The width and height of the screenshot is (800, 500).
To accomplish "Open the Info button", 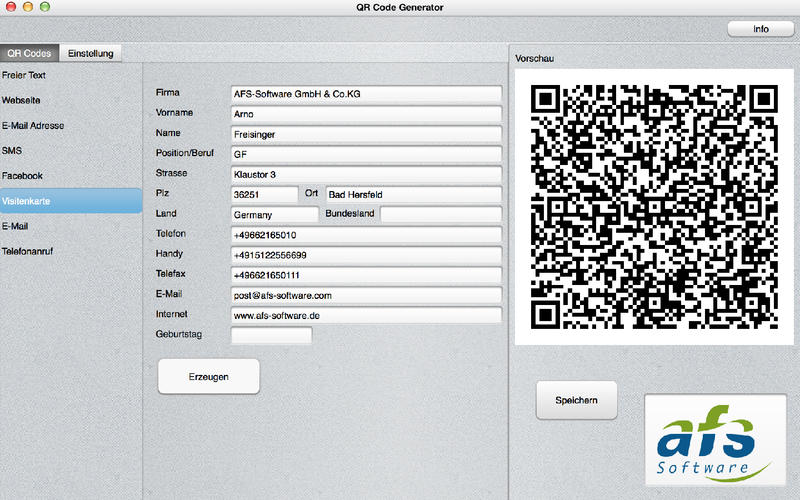I will [x=761, y=29].
